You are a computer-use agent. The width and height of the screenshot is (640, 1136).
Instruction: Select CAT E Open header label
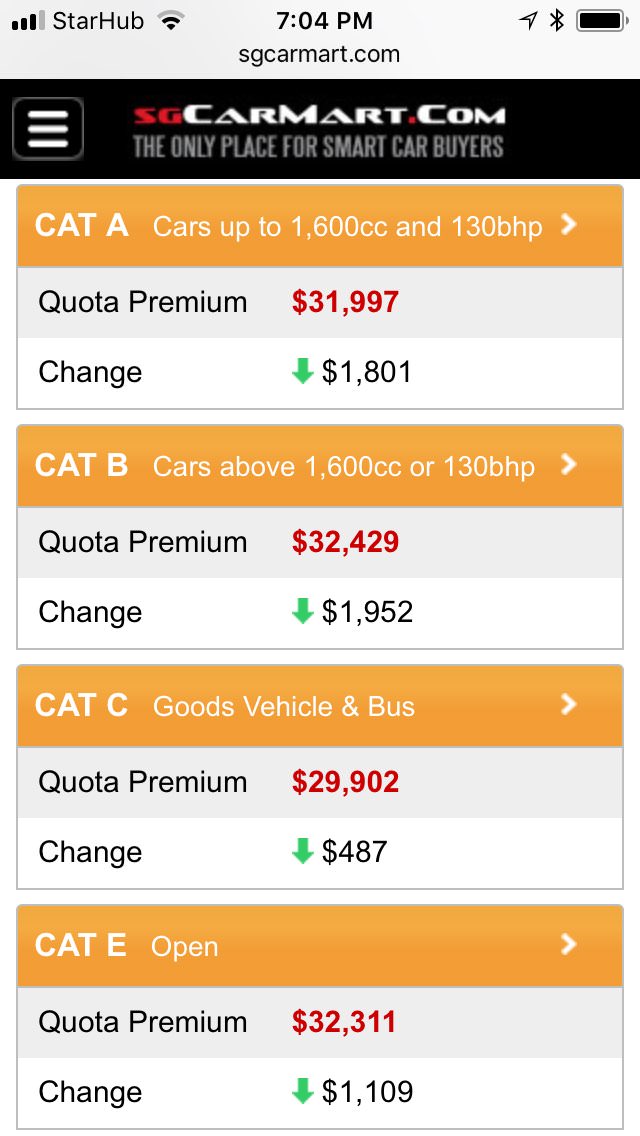click(x=184, y=947)
